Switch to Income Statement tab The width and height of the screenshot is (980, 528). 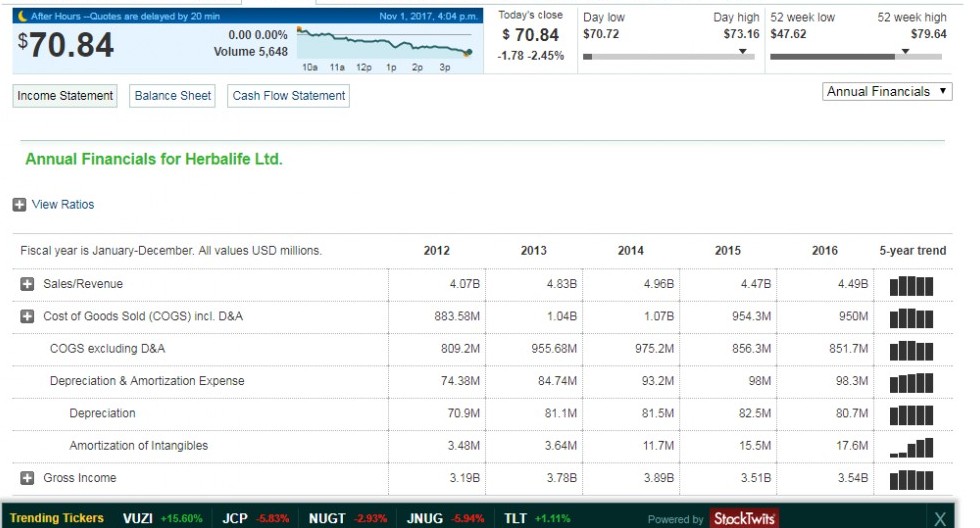pos(65,96)
